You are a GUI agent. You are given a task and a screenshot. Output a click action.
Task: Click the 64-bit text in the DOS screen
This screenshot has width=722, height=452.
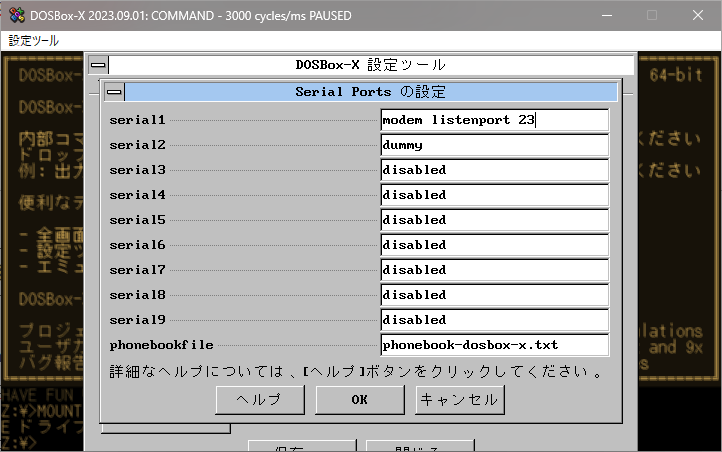pyautogui.click(x=675, y=75)
